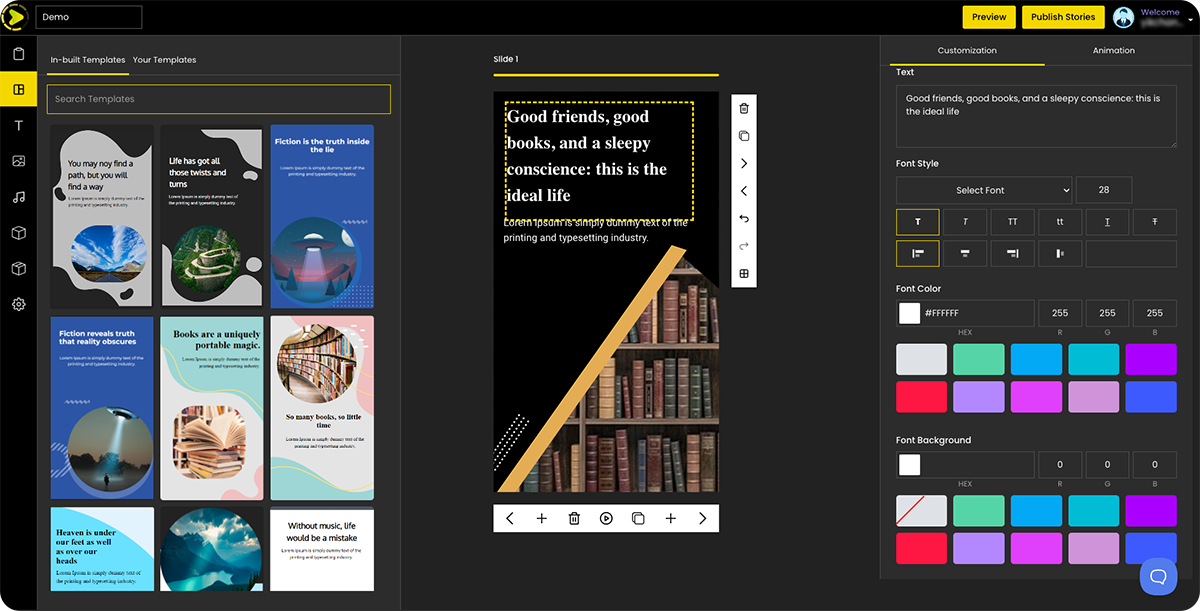Open the Select Font dropdown
The image size is (1200, 611).
983,190
